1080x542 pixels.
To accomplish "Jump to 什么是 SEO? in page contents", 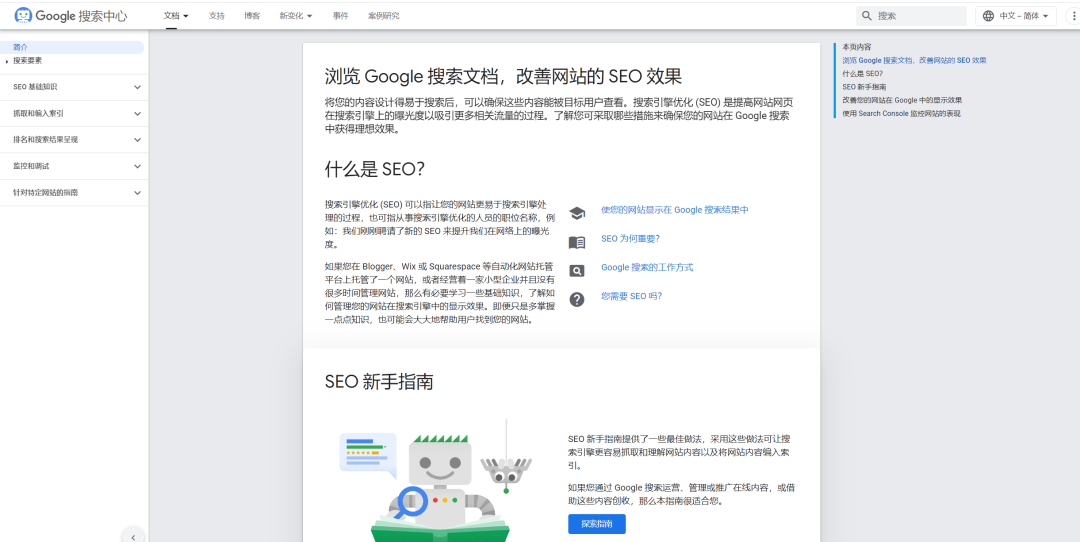I will pyautogui.click(x=862, y=74).
